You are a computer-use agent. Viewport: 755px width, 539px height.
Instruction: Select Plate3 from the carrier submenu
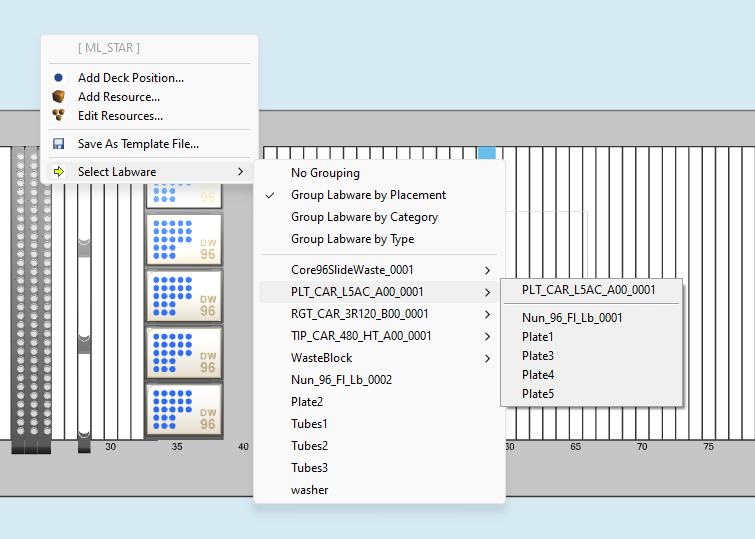click(x=538, y=356)
